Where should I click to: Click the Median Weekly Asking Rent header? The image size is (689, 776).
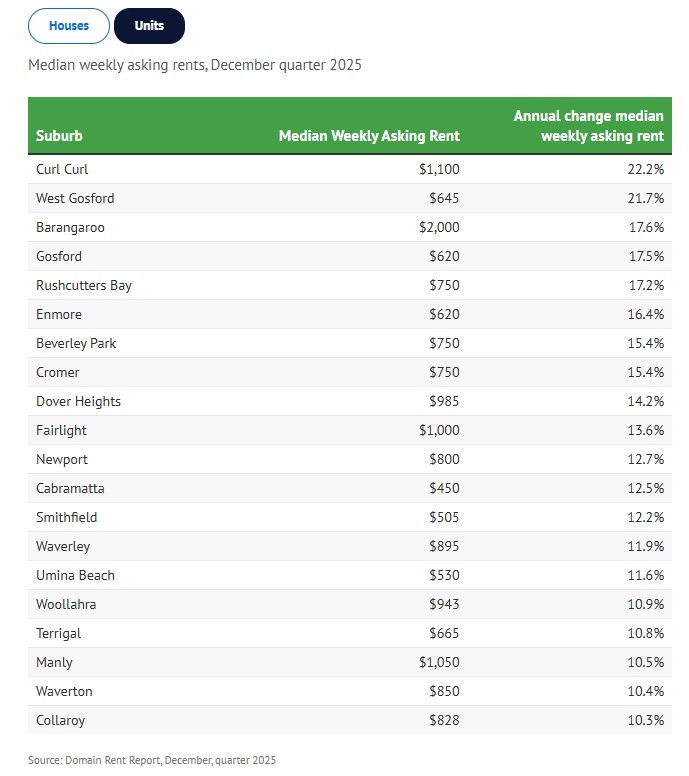click(x=369, y=136)
